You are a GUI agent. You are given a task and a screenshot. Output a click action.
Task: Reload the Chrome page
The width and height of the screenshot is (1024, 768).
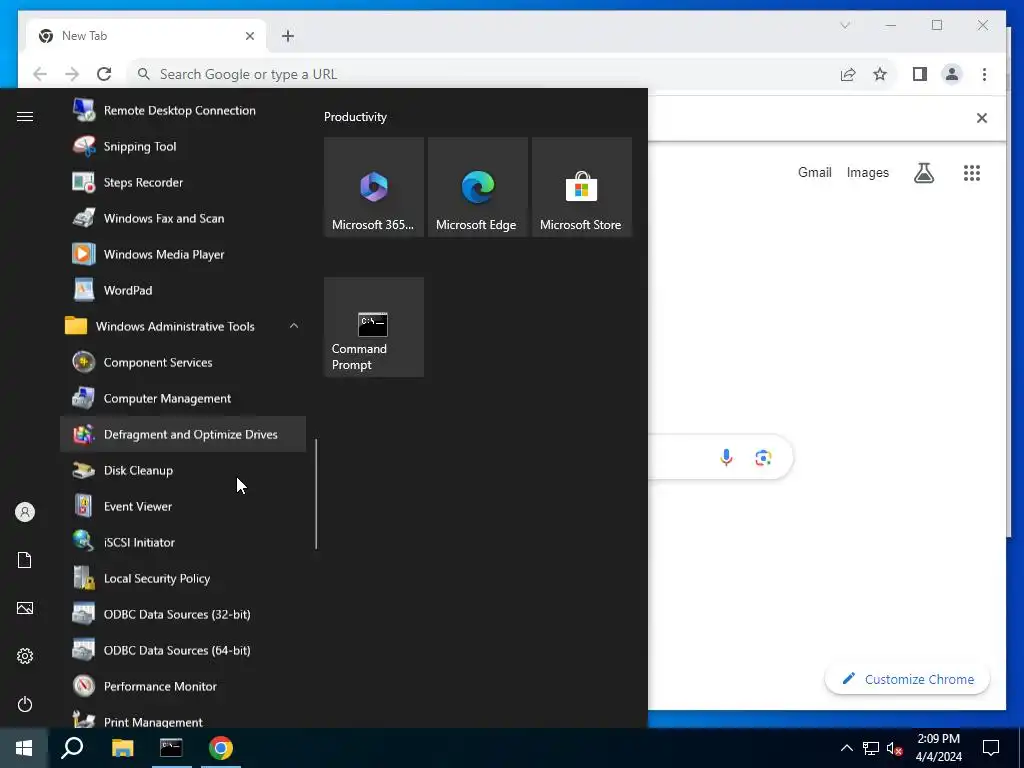104,74
